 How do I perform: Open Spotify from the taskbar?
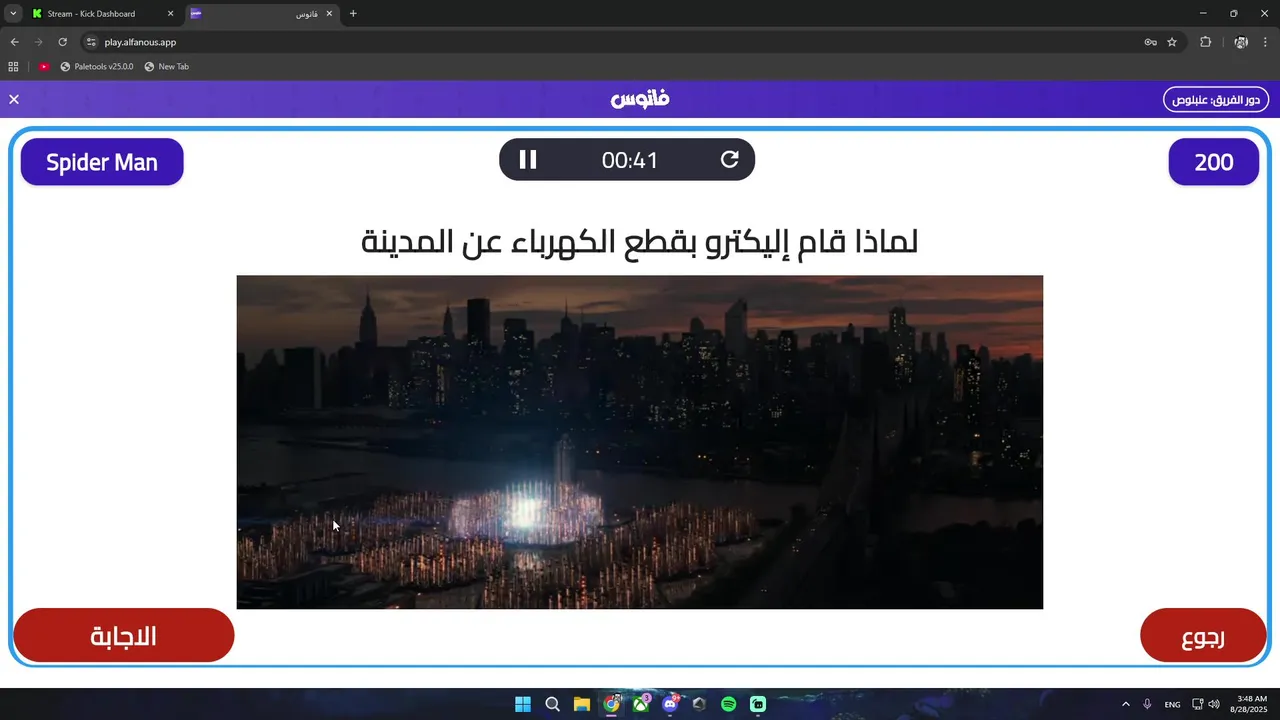tap(729, 704)
